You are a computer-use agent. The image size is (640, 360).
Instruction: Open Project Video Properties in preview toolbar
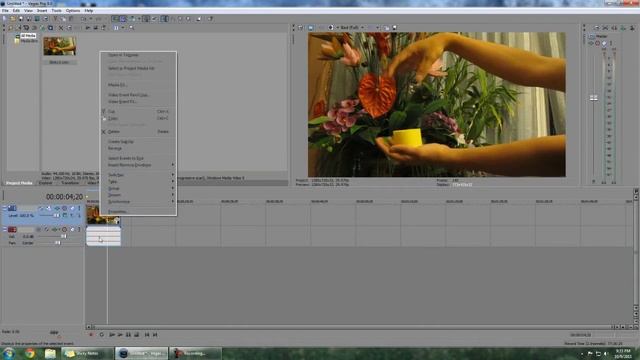[x=301, y=28]
